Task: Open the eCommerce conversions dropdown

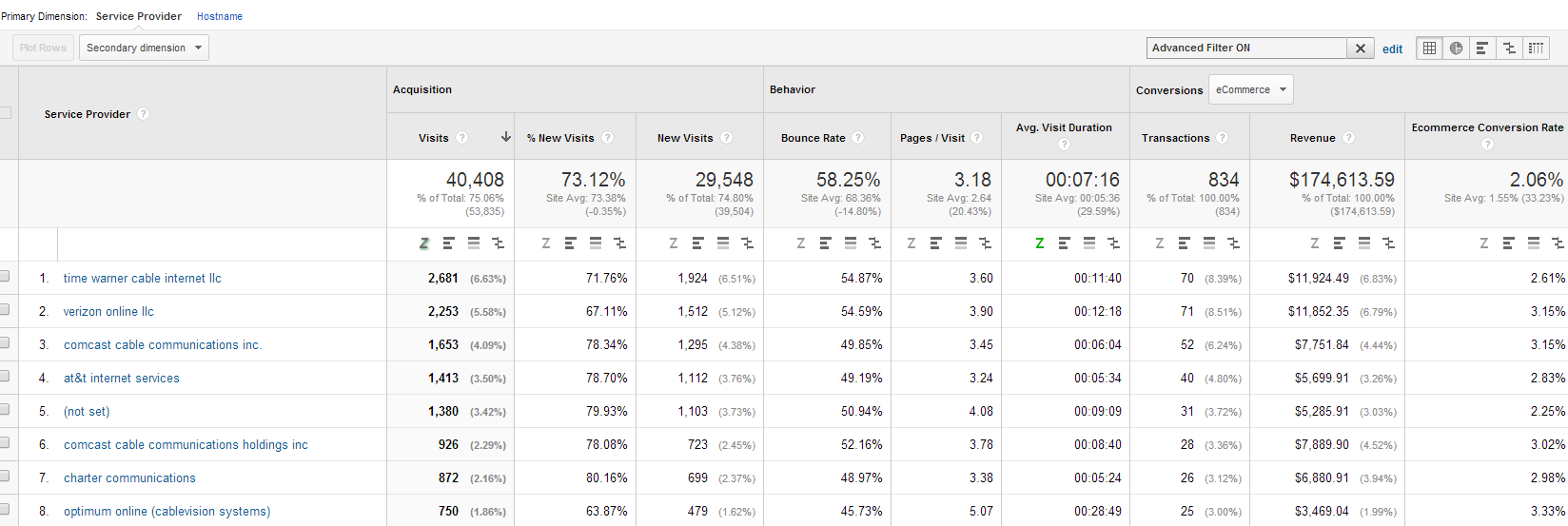Action: 1251,89
